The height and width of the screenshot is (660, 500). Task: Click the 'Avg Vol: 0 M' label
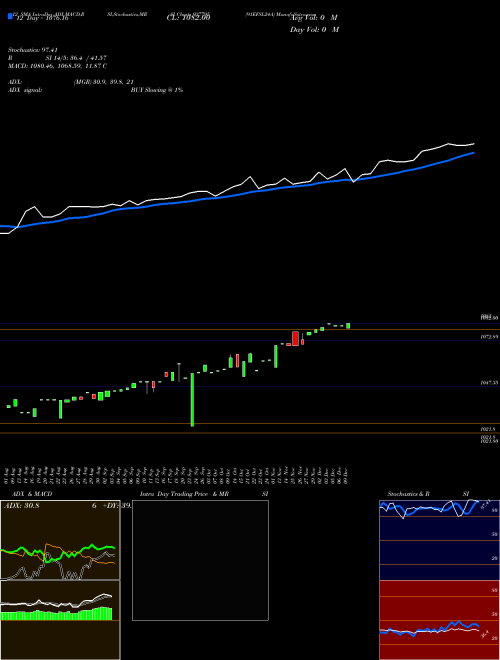click(x=314, y=18)
